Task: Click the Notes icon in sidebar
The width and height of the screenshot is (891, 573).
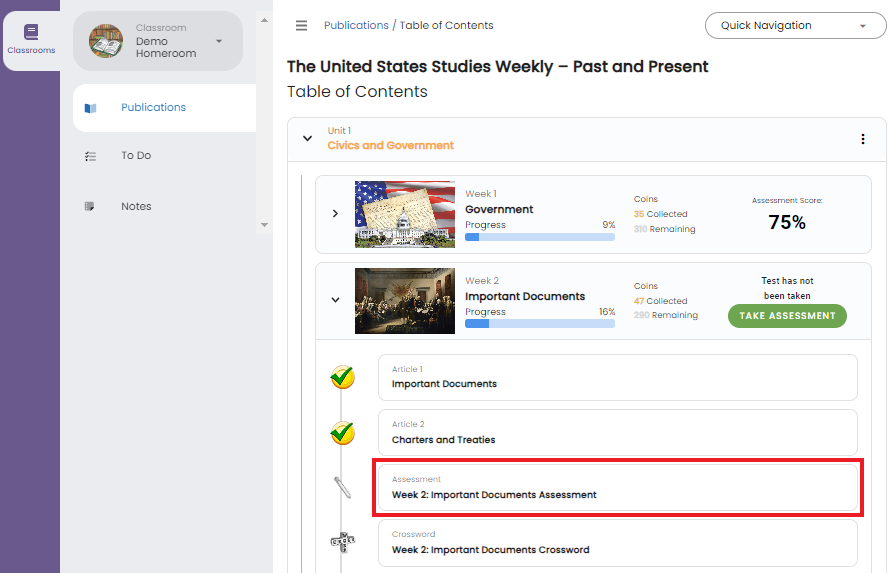Action: [x=91, y=207]
